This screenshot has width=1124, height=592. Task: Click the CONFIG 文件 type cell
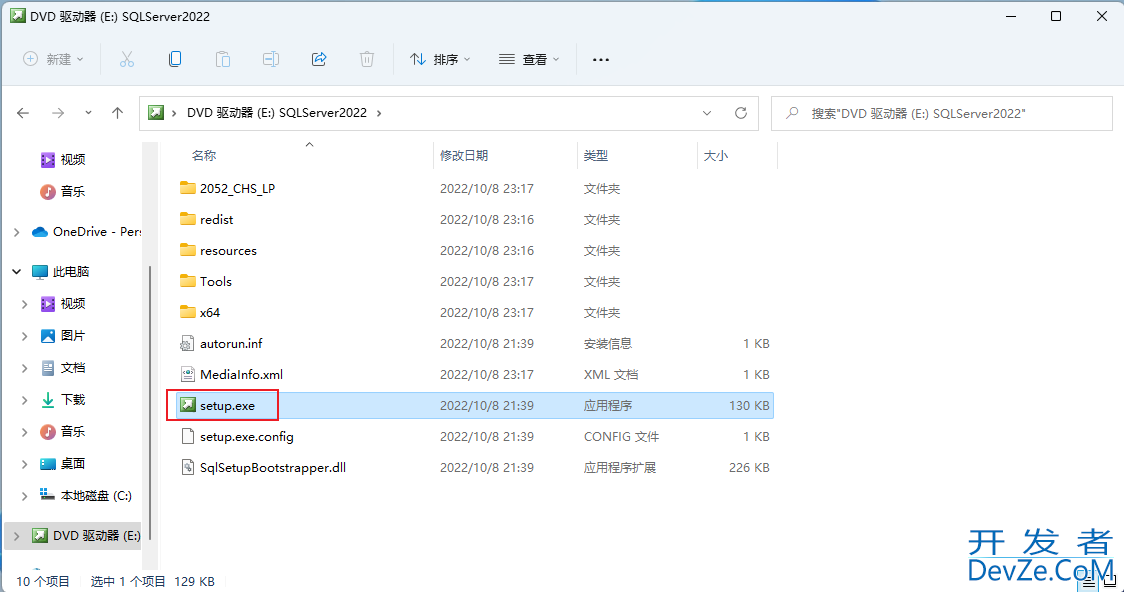(621, 436)
